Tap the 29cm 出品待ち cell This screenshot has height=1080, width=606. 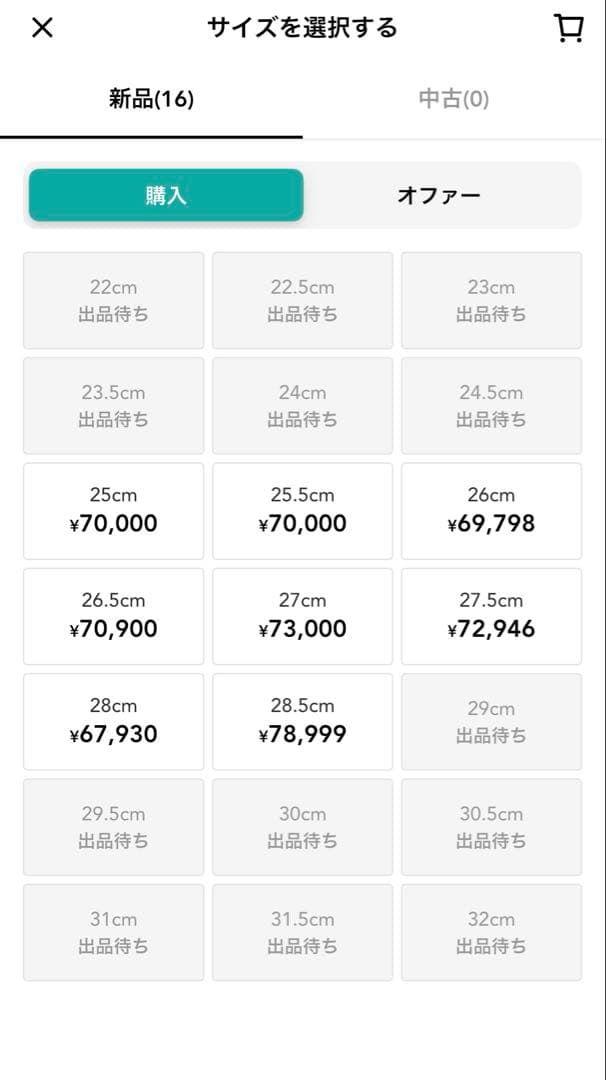pyautogui.click(x=491, y=720)
